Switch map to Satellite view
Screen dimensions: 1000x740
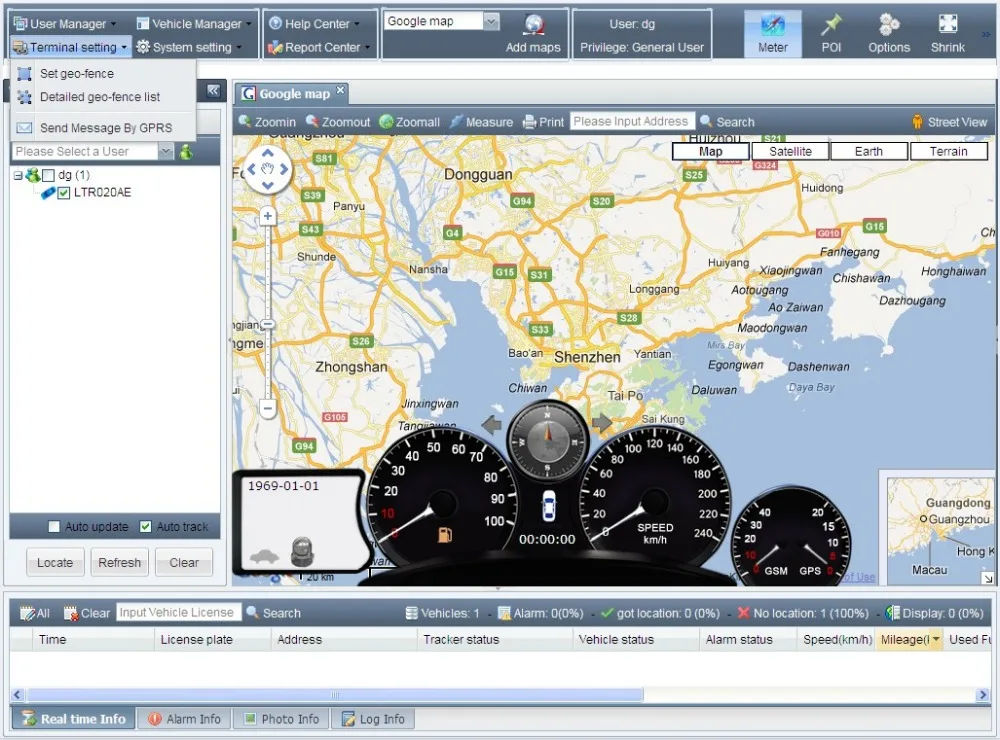coord(789,151)
